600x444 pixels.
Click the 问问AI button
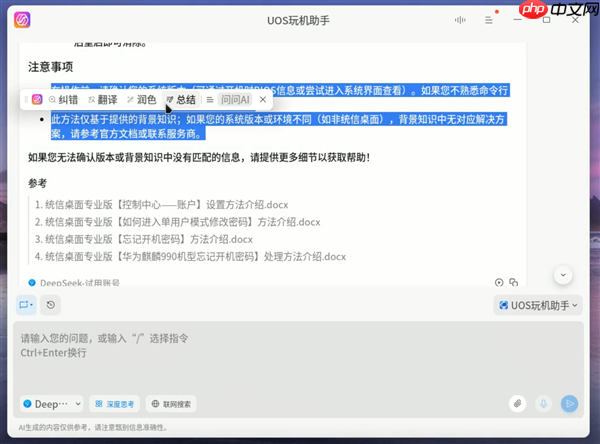click(235, 100)
